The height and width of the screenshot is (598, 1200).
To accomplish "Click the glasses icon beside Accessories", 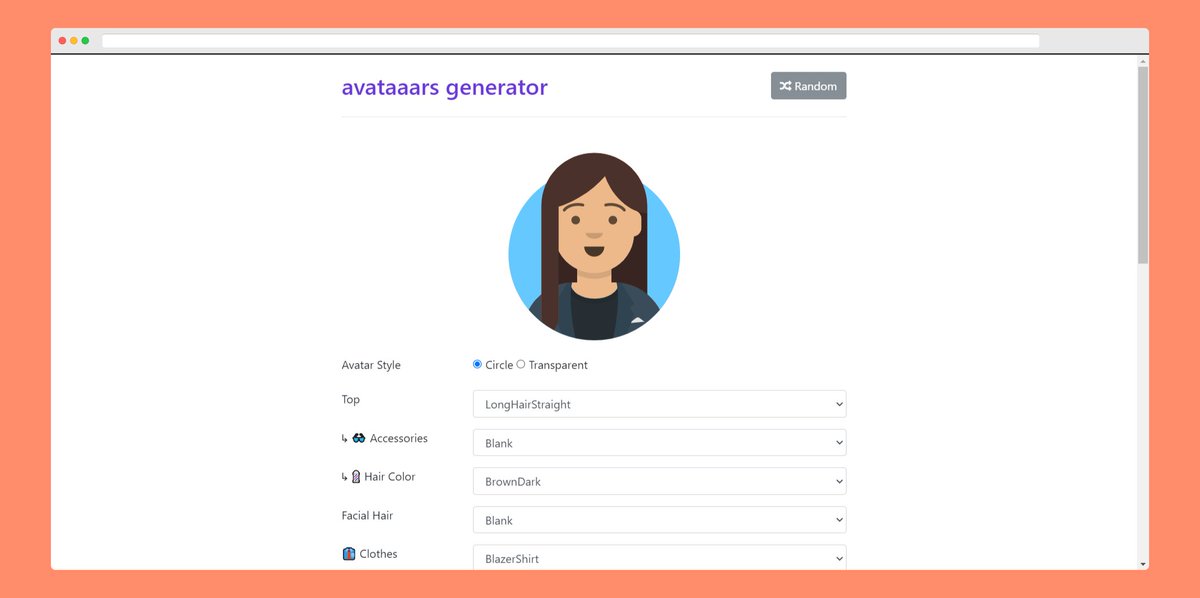I will click(357, 438).
